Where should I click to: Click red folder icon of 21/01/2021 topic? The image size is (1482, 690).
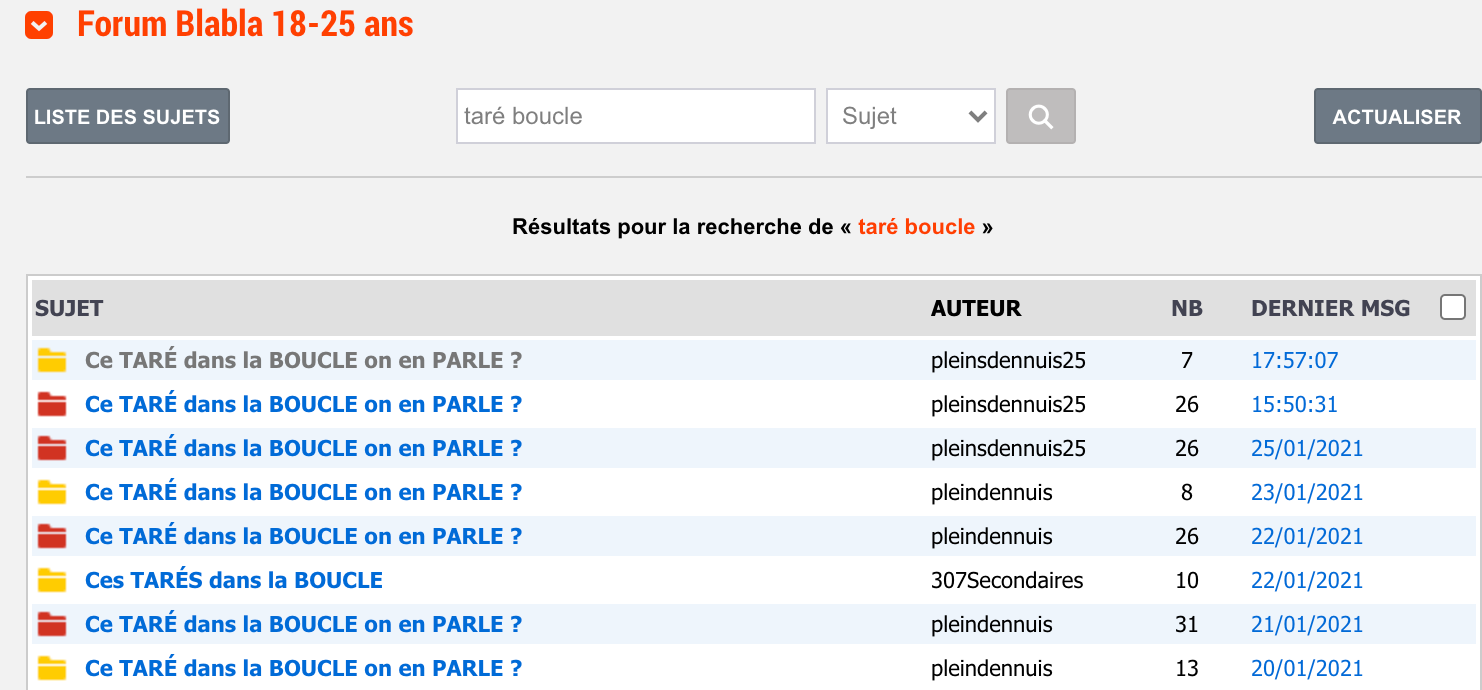coord(51,625)
